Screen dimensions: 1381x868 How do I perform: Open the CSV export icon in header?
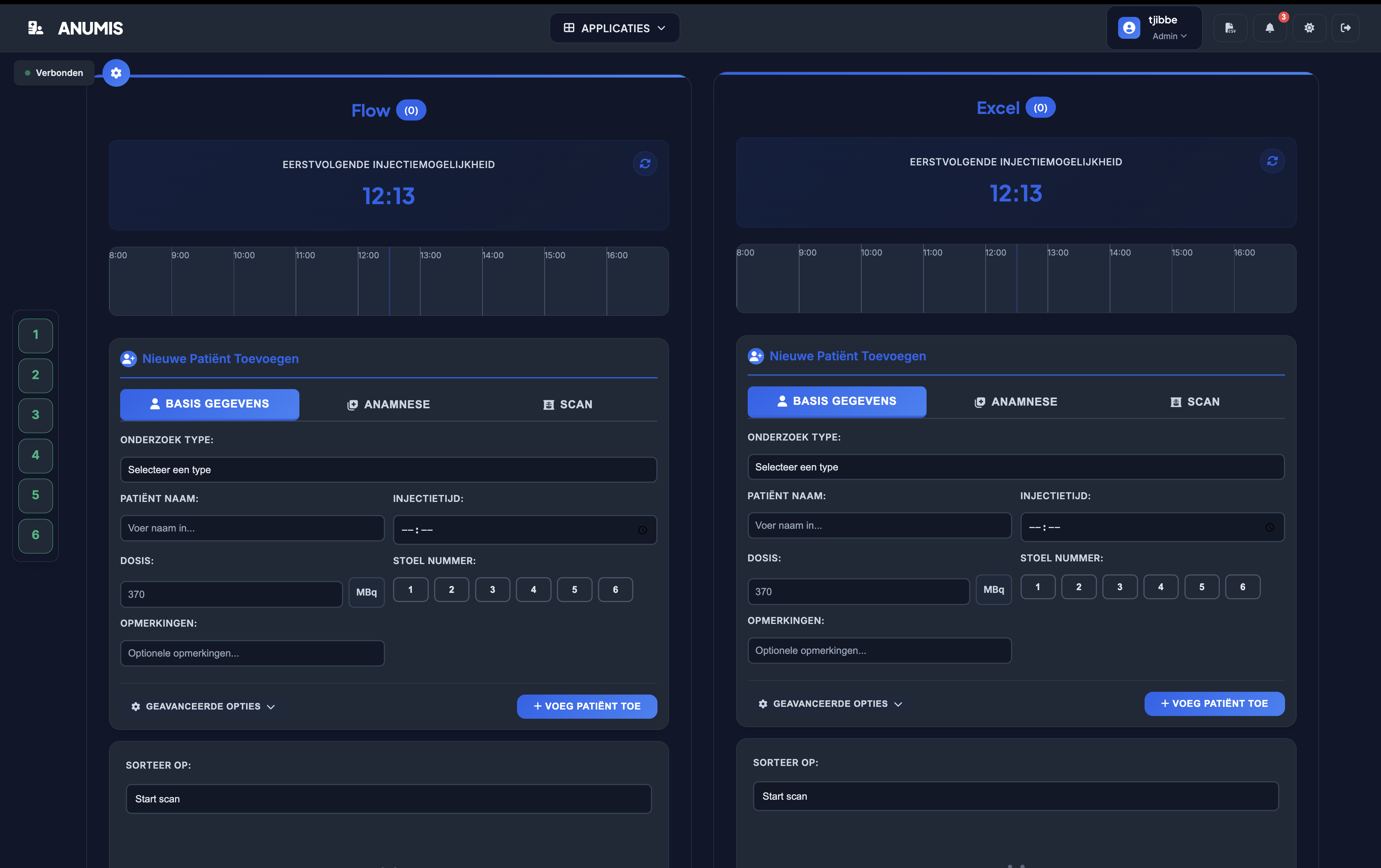(1230, 28)
